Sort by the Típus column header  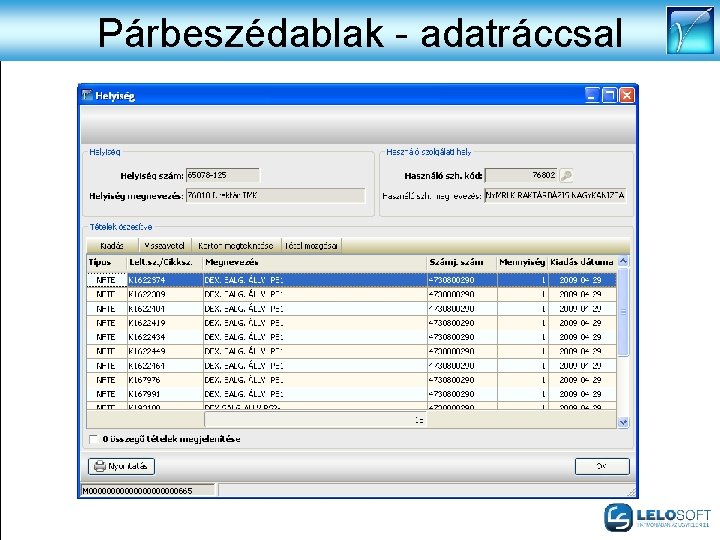tap(107, 263)
